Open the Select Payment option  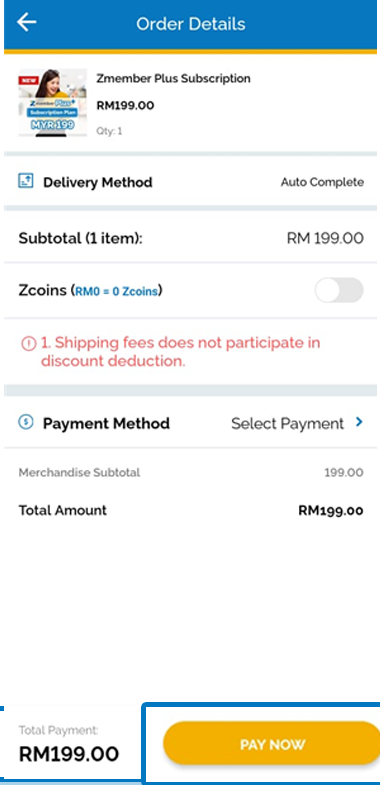coord(287,424)
